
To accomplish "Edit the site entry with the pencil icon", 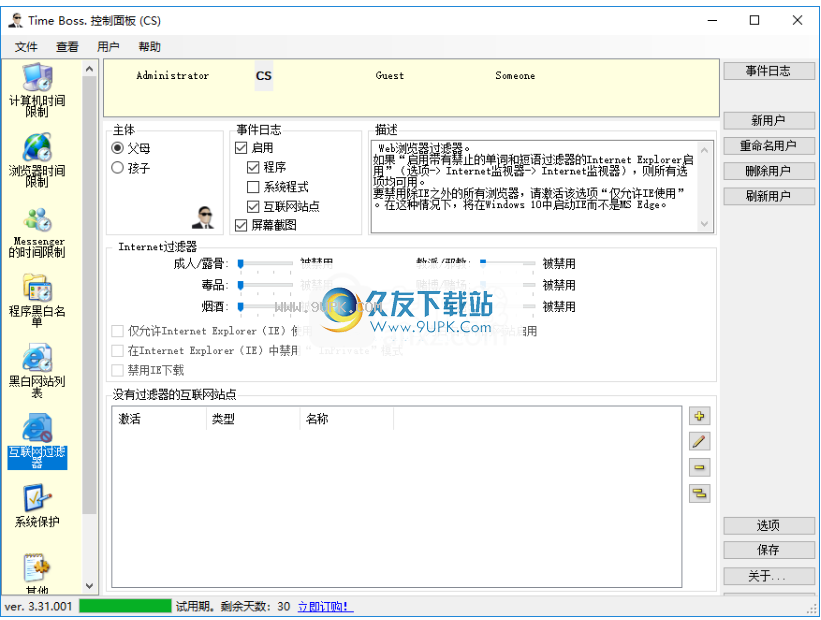I will (x=700, y=442).
